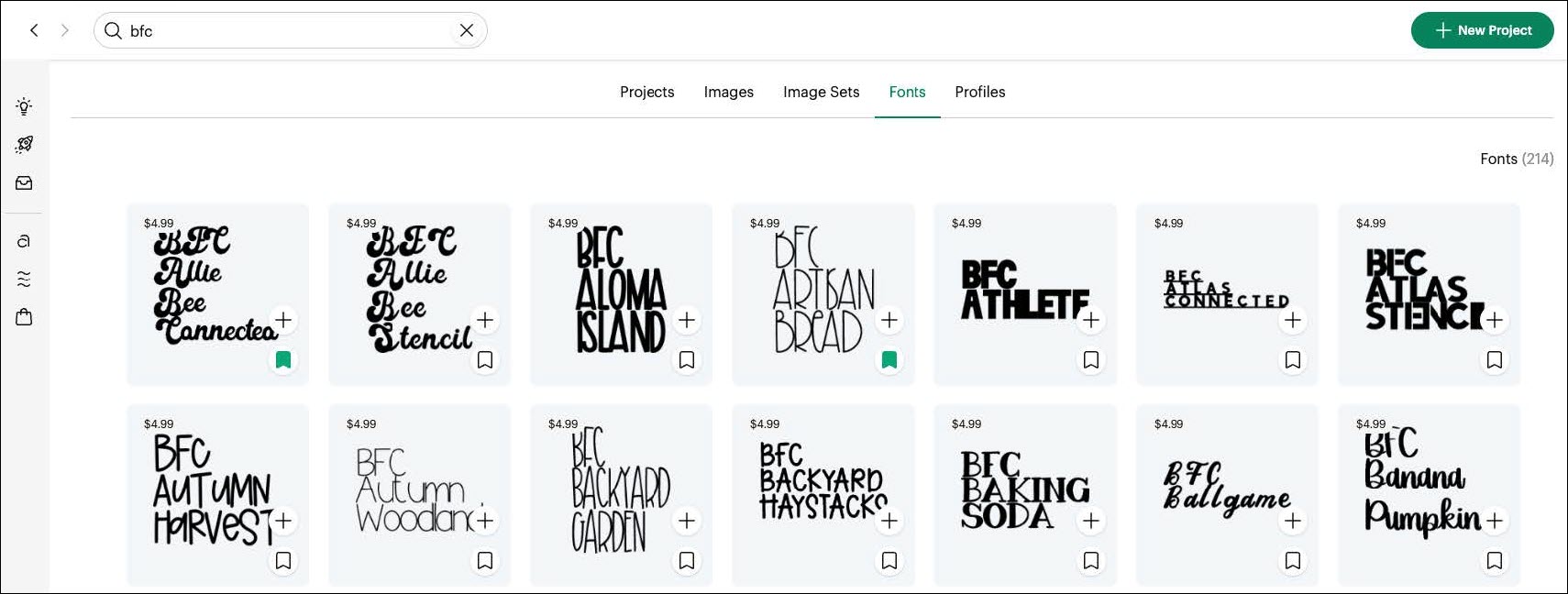1568x594 pixels.
Task: Add BFC Athlete font using plus icon
Action: pos(1091,320)
